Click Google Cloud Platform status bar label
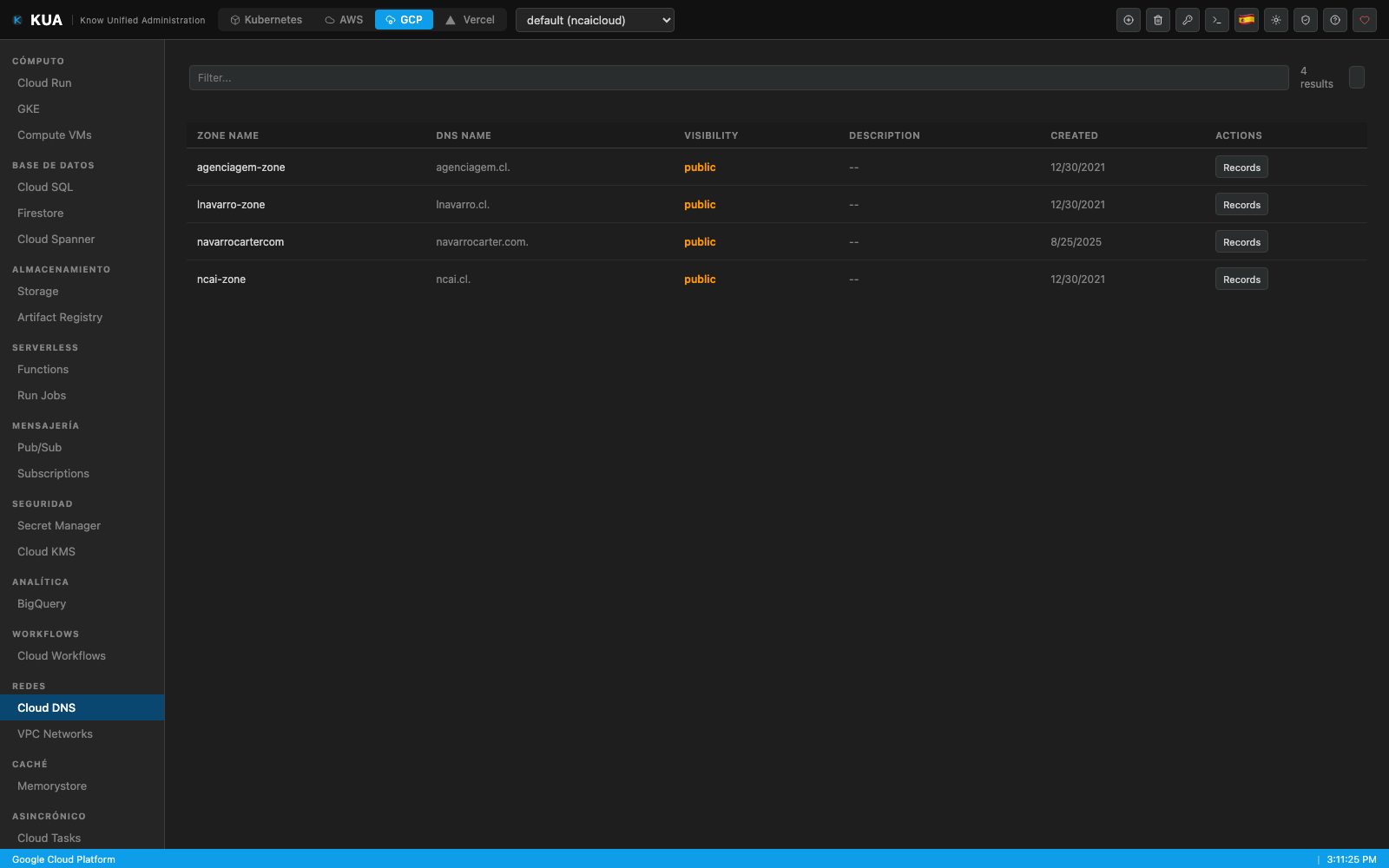Image resolution: width=1389 pixels, height=868 pixels. click(63, 859)
